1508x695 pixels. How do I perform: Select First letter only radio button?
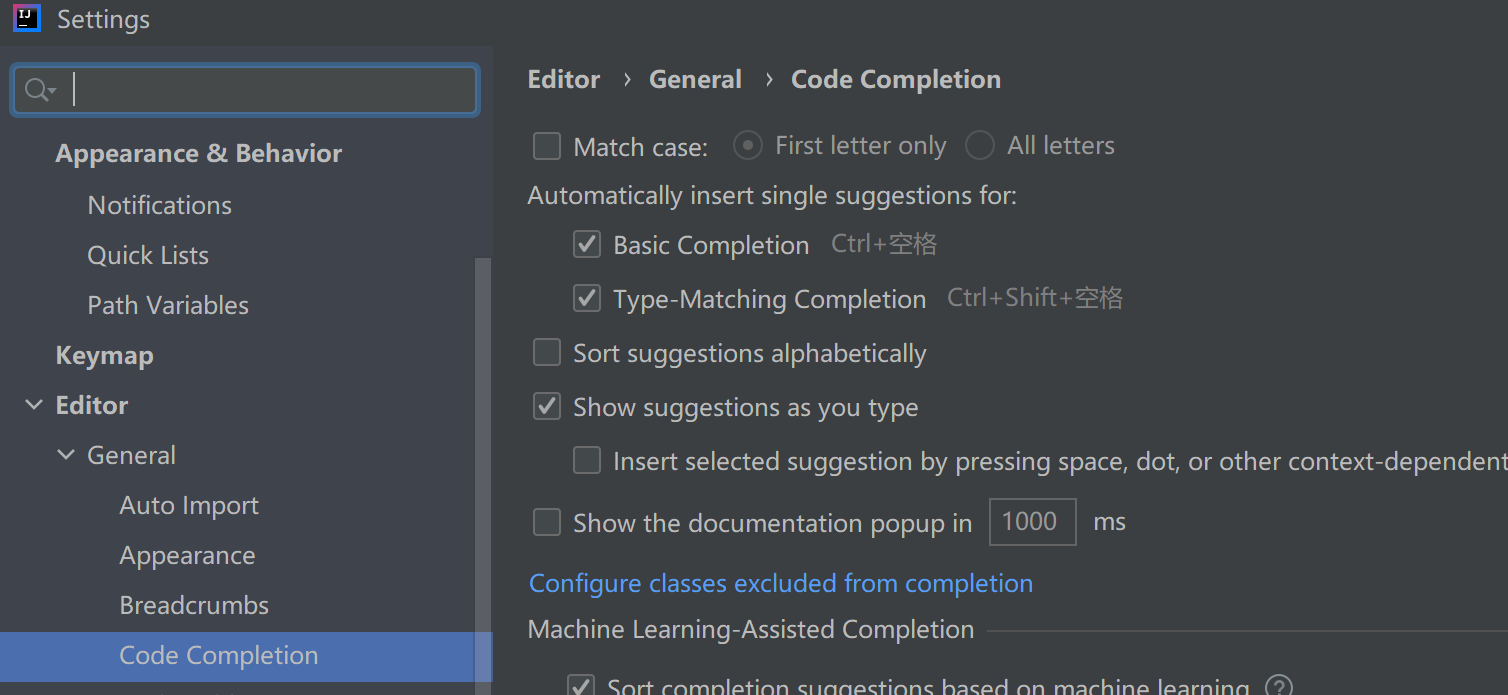click(748, 146)
